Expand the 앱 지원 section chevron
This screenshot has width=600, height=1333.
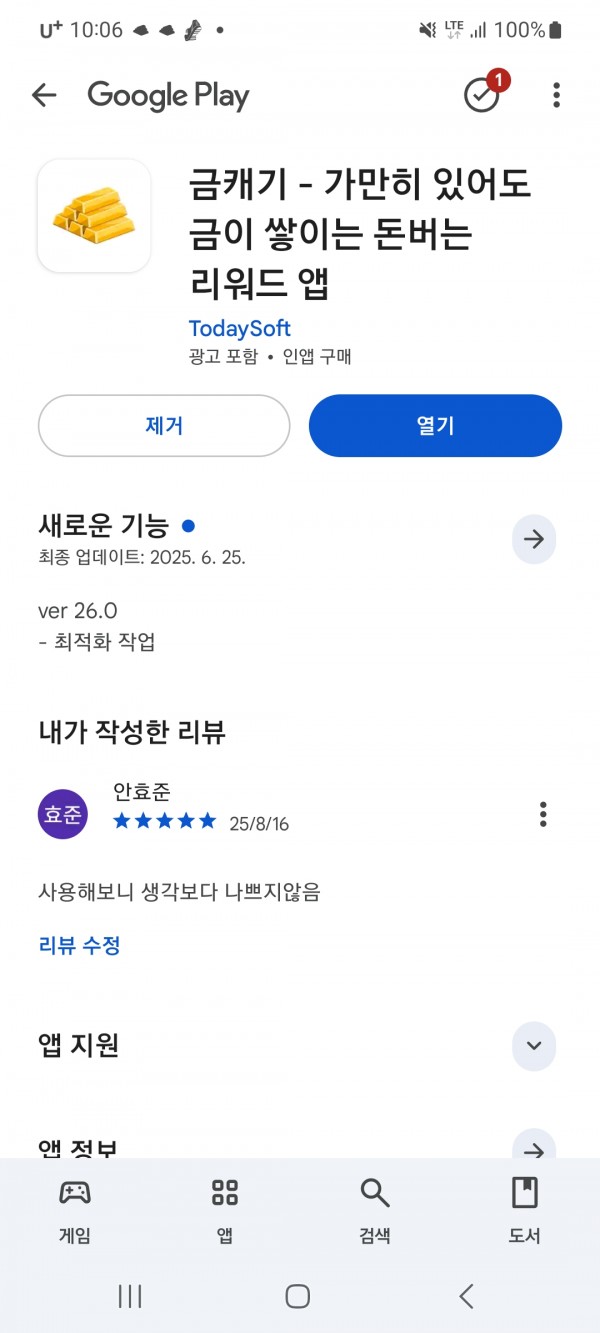click(534, 1046)
